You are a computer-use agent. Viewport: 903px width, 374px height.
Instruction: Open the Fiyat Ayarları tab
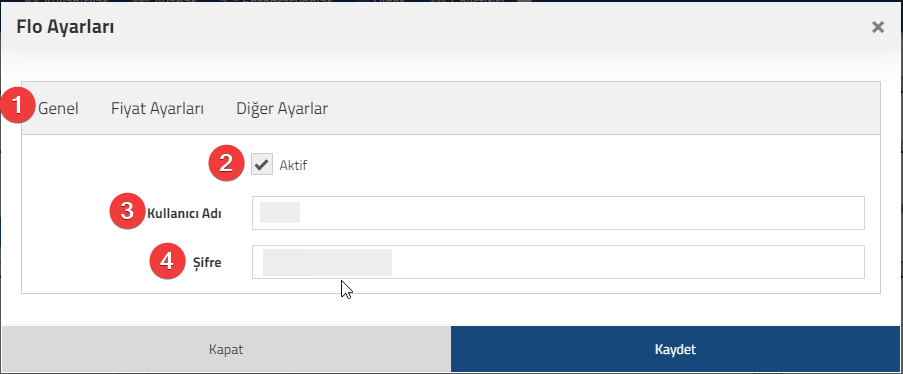[x=157, y=108]
